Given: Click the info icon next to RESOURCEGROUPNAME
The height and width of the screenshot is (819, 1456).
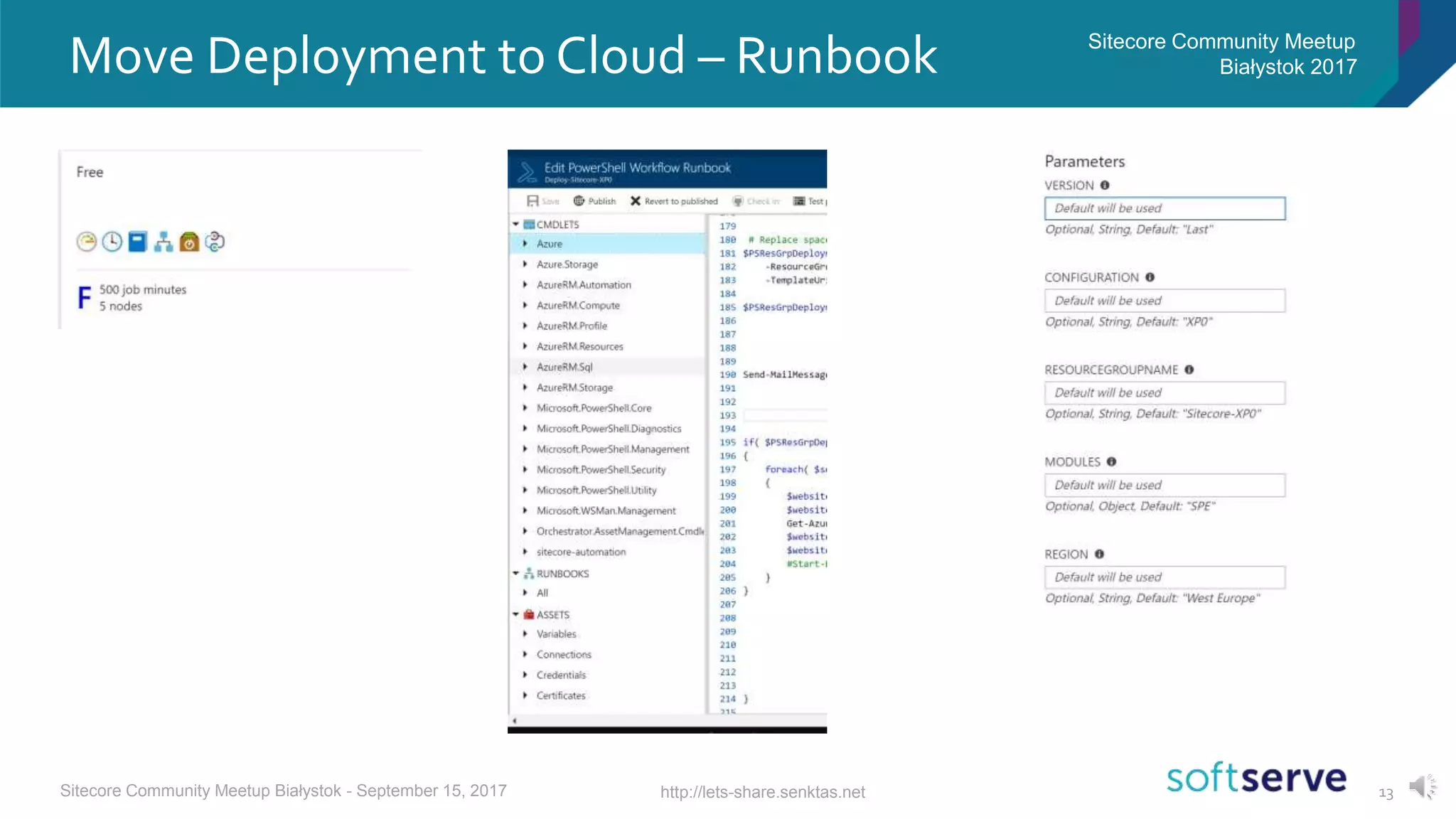Looking at the screenshot, I should click(1189, 370).
